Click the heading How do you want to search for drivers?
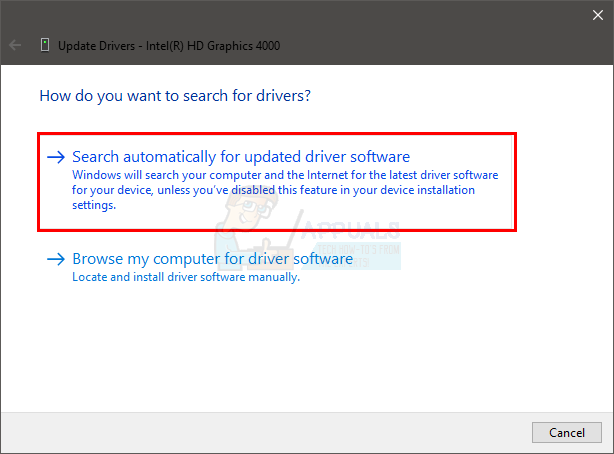The width and height of the screenshot is (614, 454). coord(175,96)
